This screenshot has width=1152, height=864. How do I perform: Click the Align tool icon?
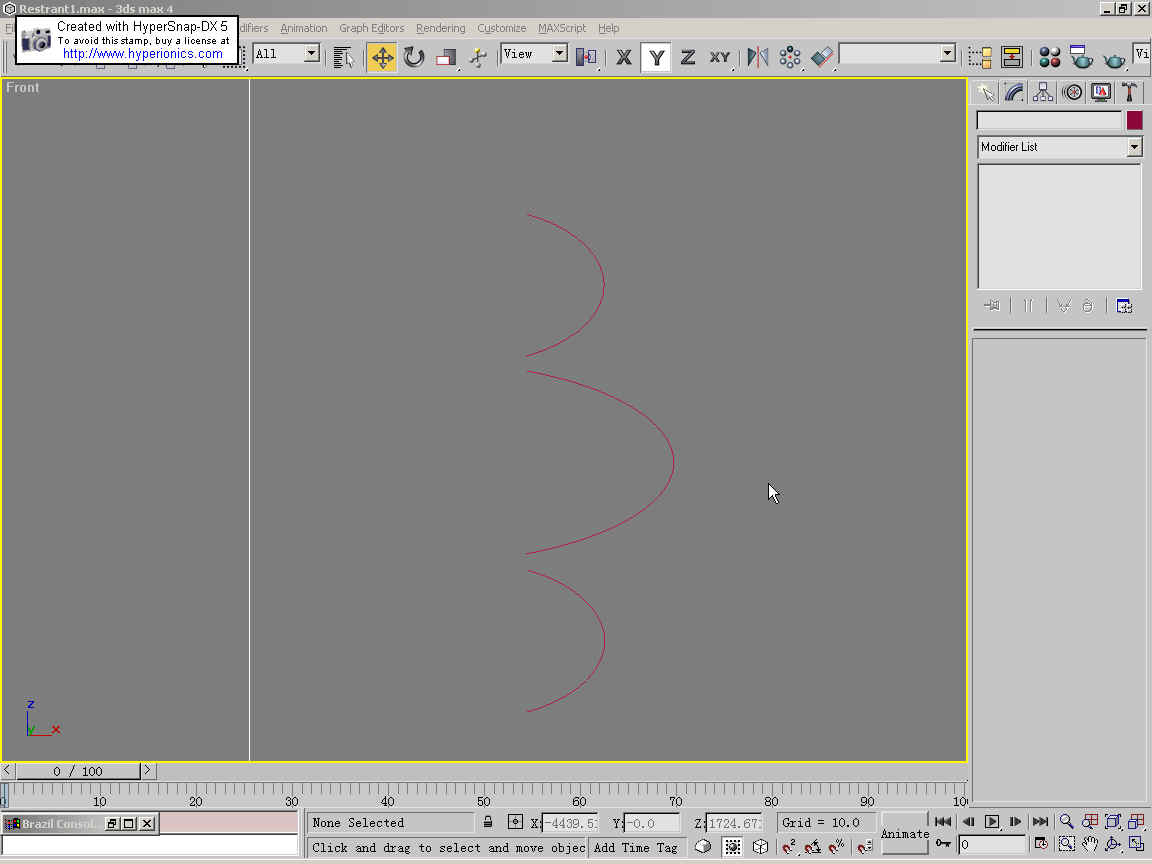click(822, 57)
